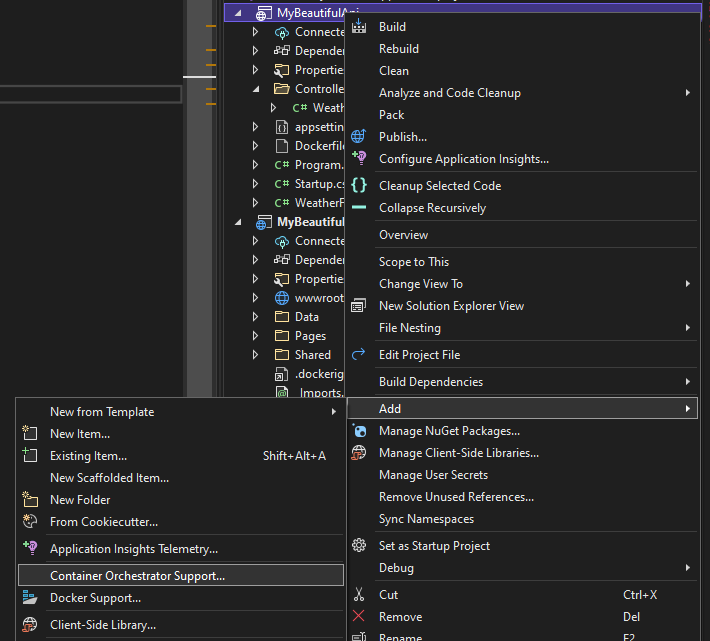Viewport: 710px width, 641px height.
Task: Expand the Startup.cs node
Action: pyautogui.click(x=255, y=184)
